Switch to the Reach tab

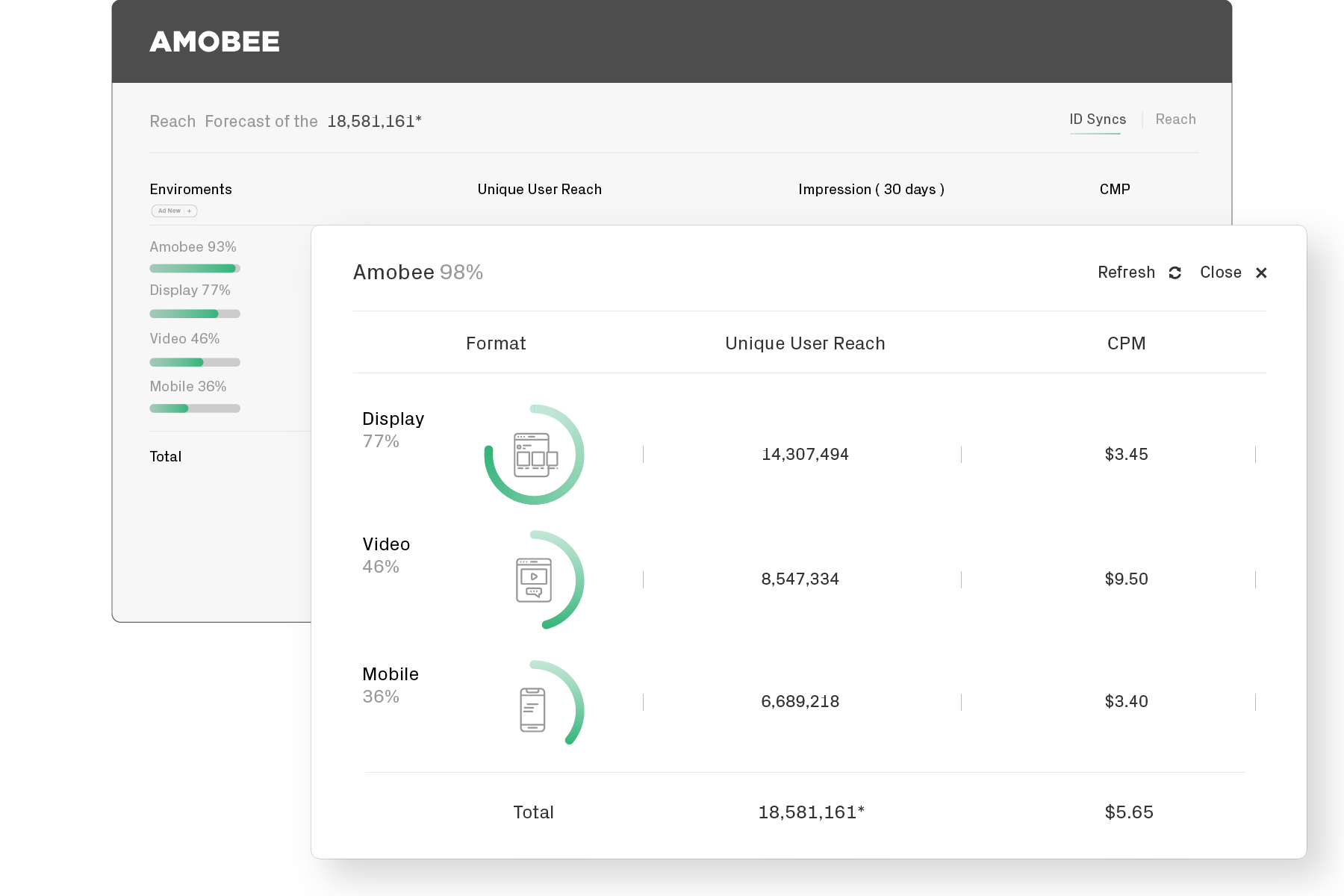[x=1175, y=119]
